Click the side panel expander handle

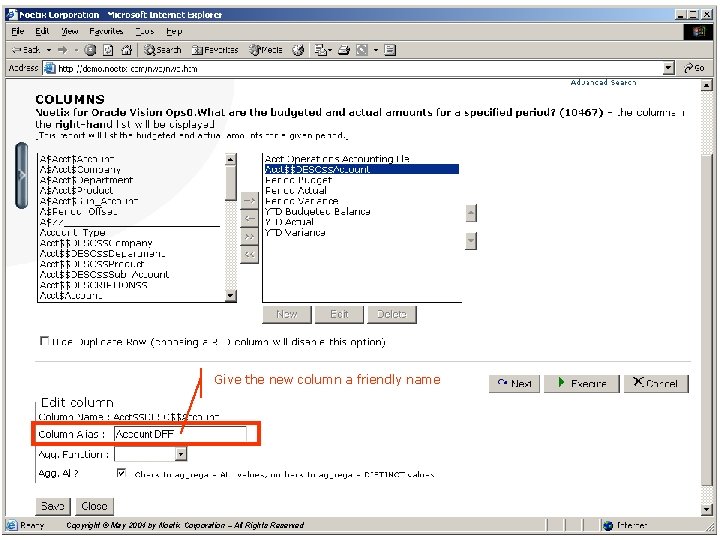click(21, 175)
